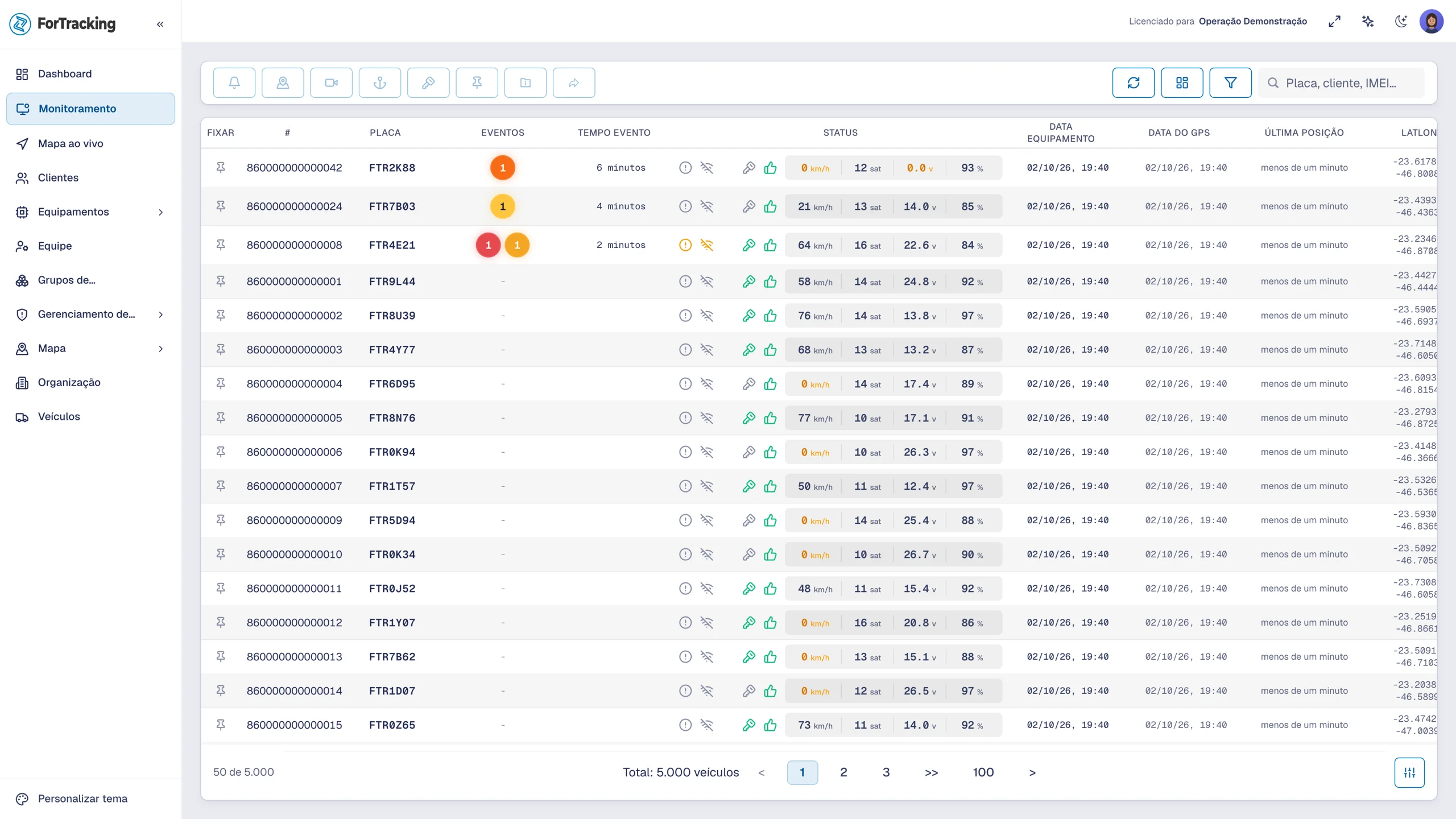Pin the FTR0Z65 vehicle row

pos(221,725)
